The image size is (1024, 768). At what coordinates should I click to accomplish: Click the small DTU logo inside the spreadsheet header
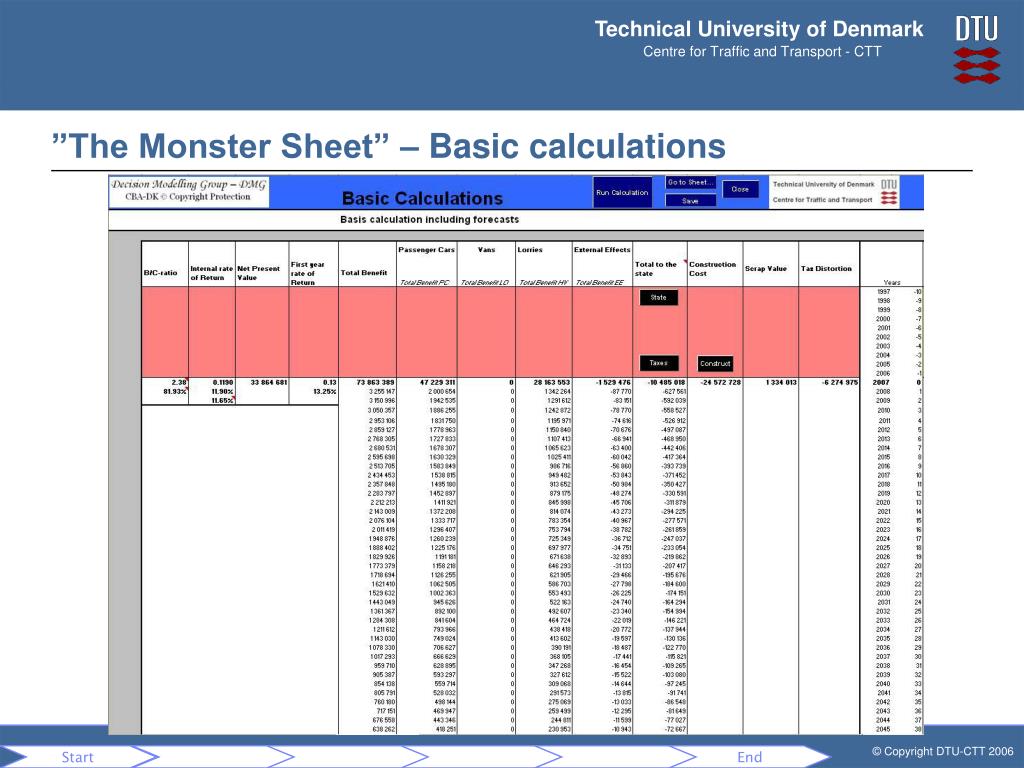click(889, 193)
